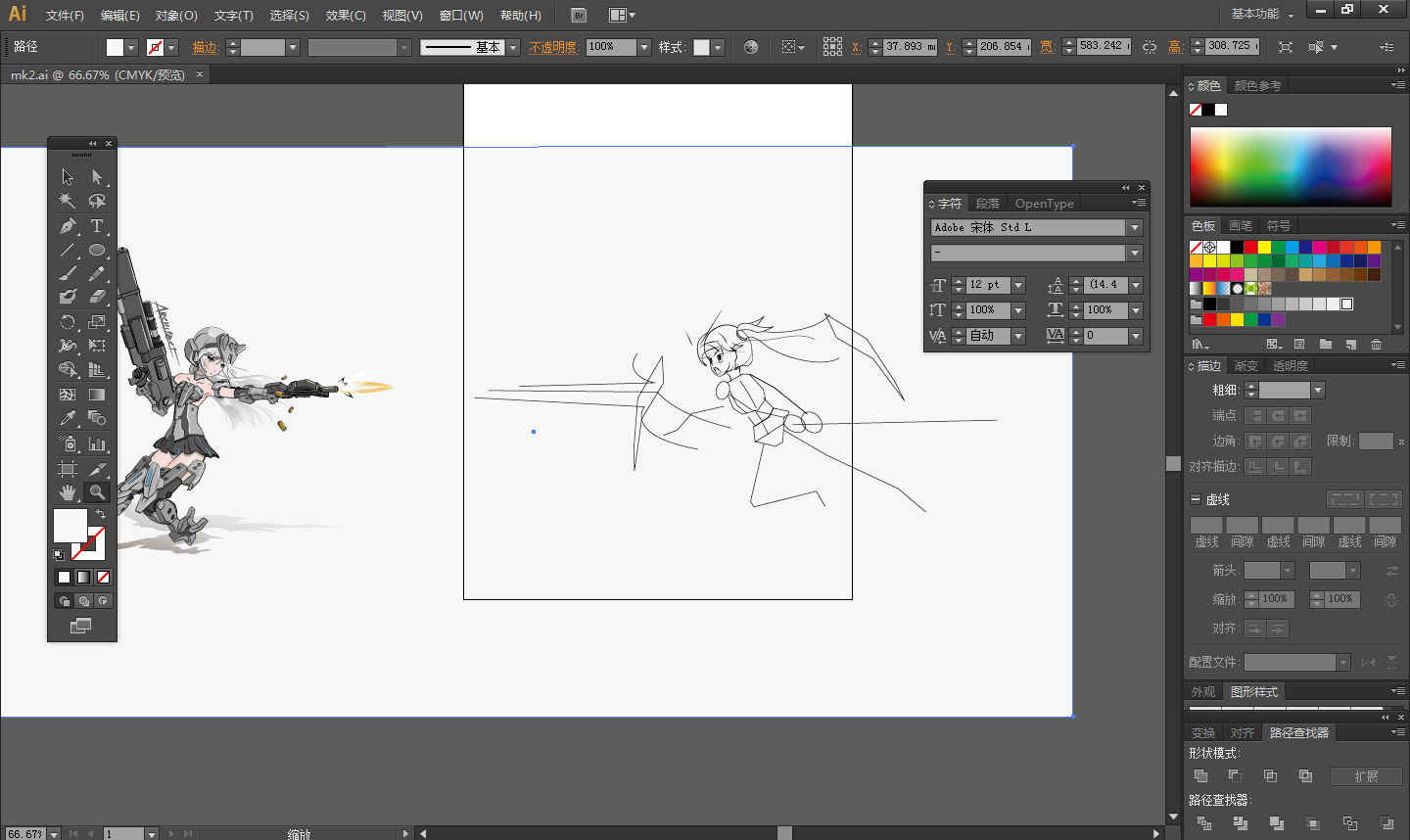The width and height of the screenshot is (1410, 840).
Task: Swap fill and stroke colors arrow
Action: pos(100,514)
